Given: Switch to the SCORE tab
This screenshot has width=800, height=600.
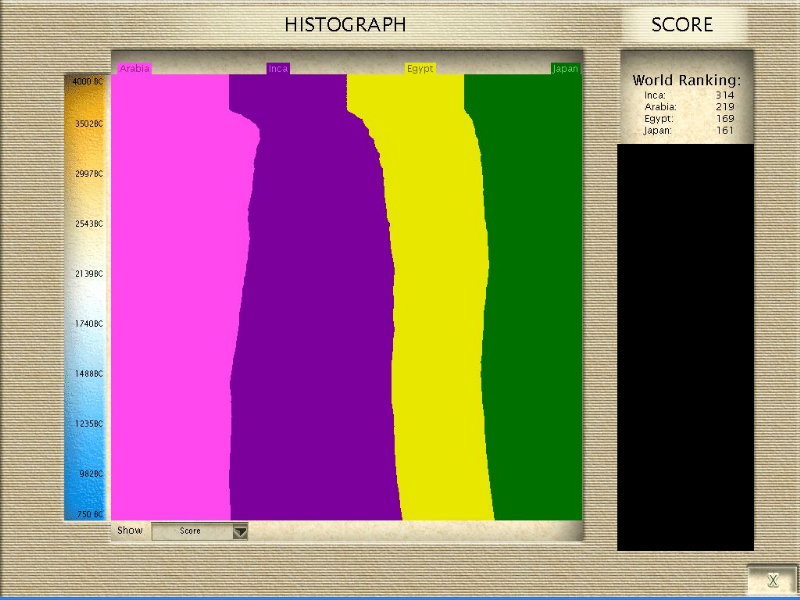Looking at the screenshot, I should (682, 25).
